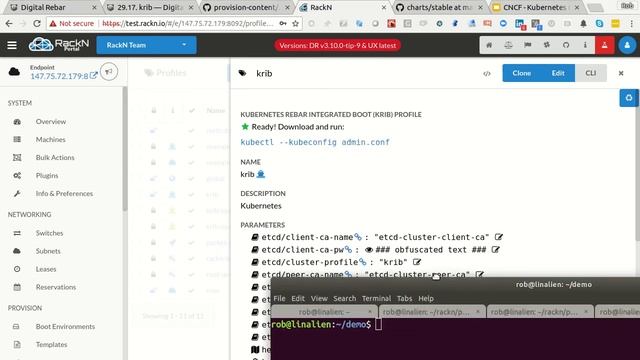Image resolution: width=640 pixels, height=360 pixels.
Task: Open Leases under Networking
Action: 46,269
